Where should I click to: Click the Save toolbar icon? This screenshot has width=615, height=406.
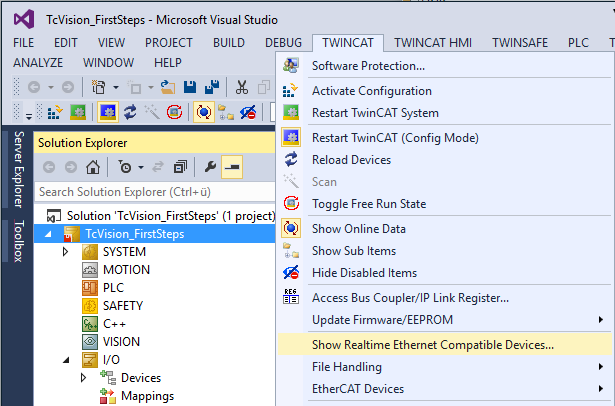tap(190, 87)
